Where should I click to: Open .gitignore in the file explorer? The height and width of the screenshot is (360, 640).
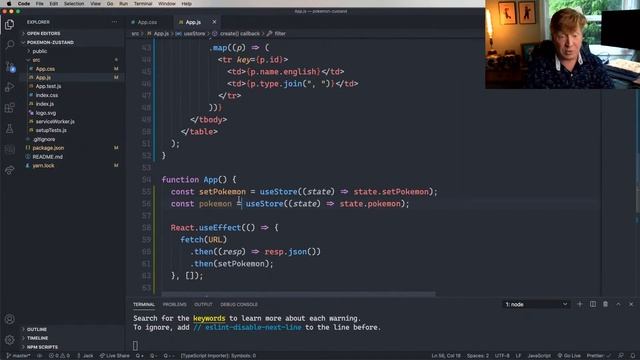[x=44, y=139]
